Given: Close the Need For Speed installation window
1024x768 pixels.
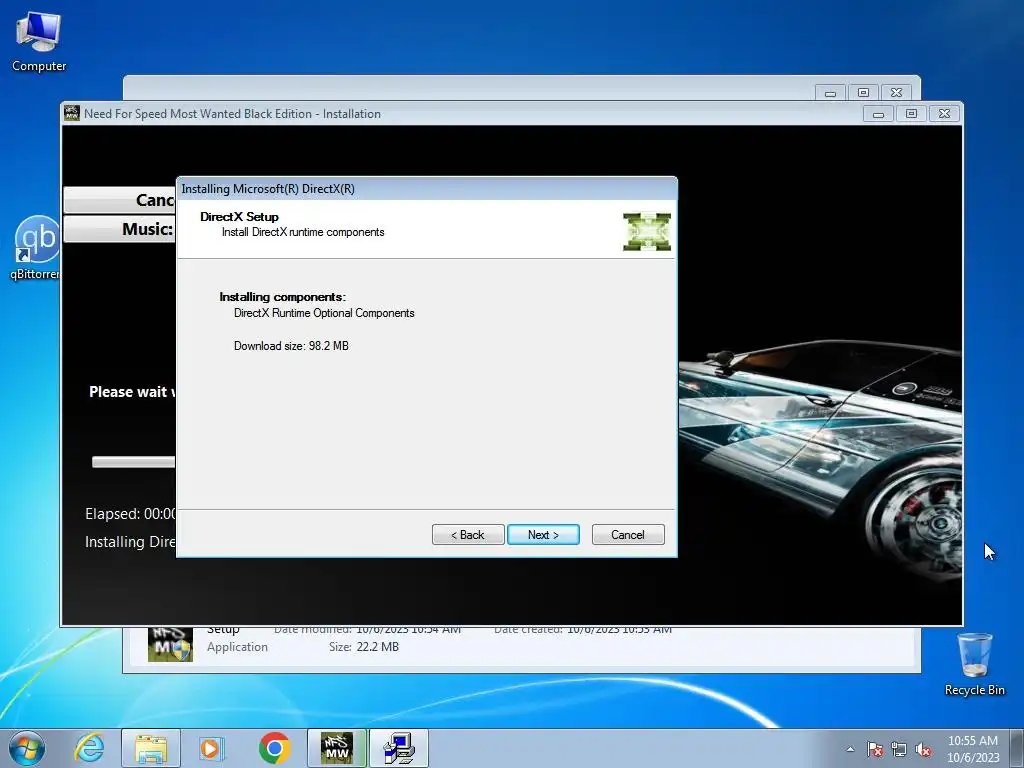Looking at the screenshot, I should click(944, 114).
